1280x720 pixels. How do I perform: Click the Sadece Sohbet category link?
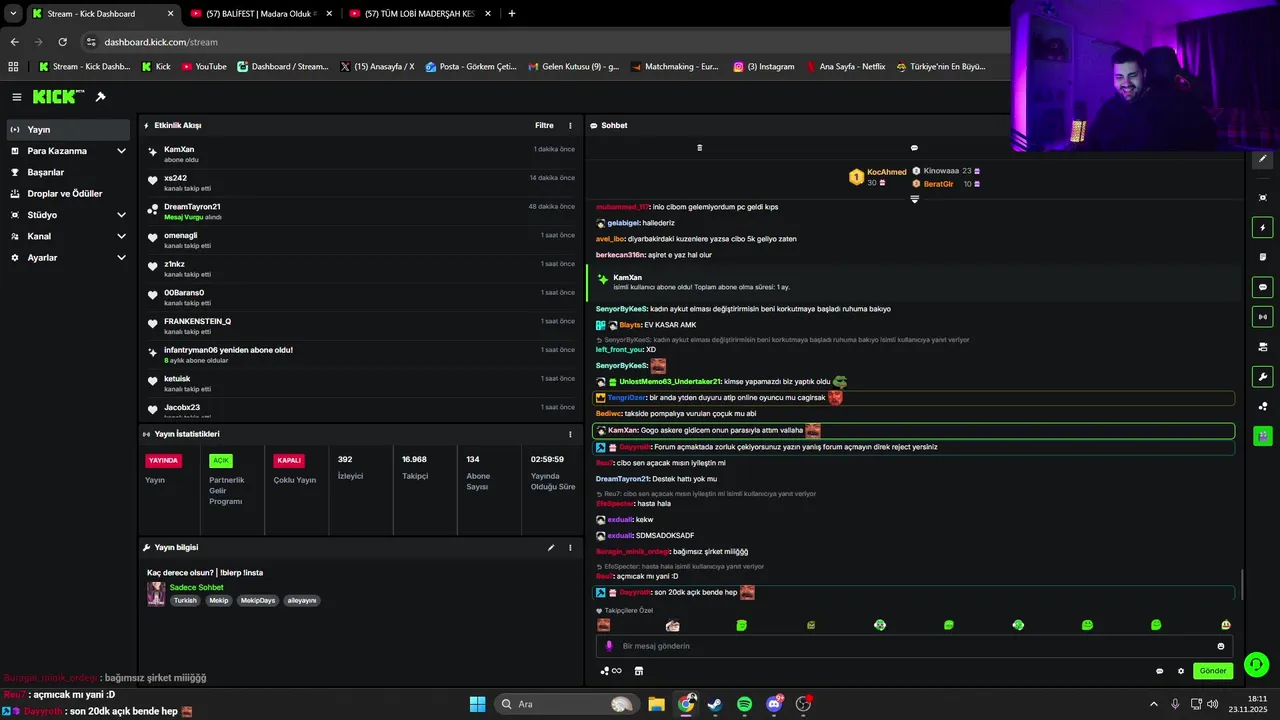[x=197, y=588]
